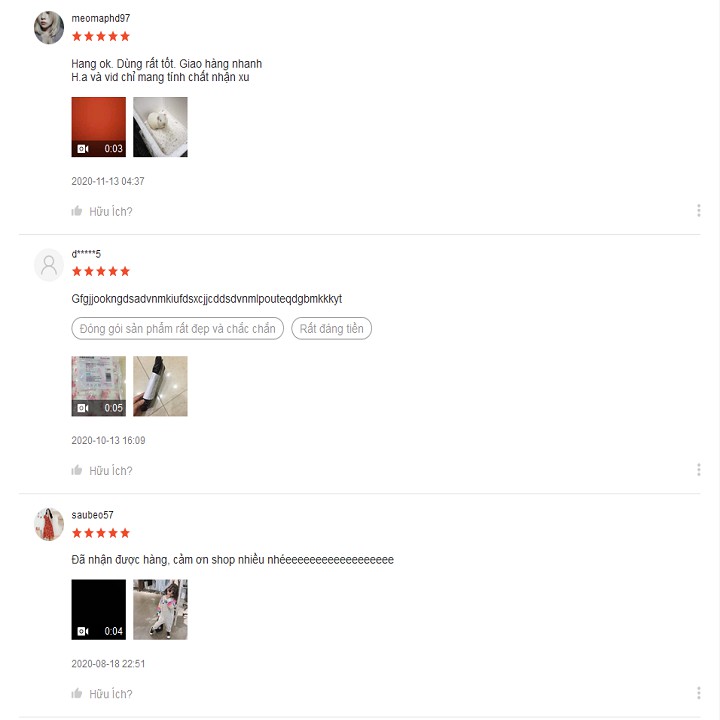Open three-dot menu for meomaphd97's review
Image resolution: width=720 pixels, height=720 pixels.
pyautogui.click(x=698, y=210)
